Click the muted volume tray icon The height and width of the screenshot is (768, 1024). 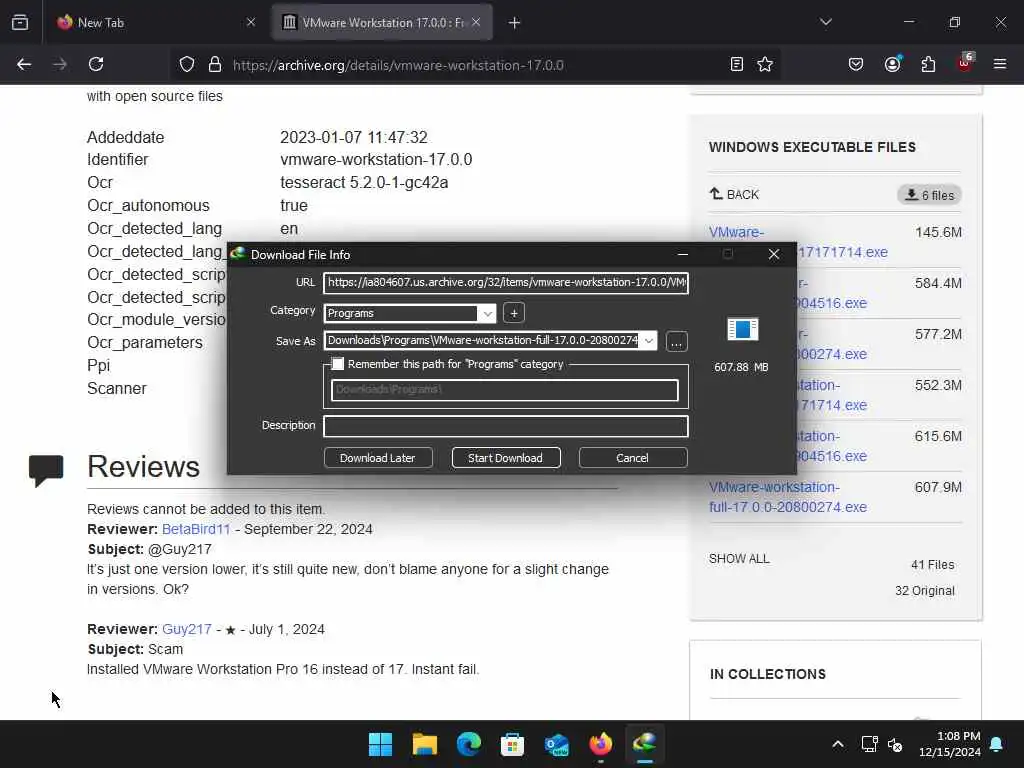895,744
